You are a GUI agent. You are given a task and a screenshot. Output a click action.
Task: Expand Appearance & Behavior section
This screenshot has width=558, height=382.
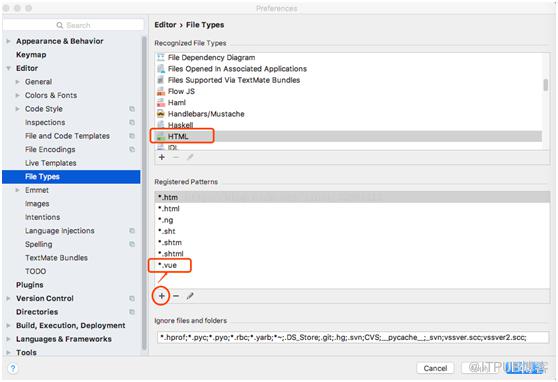pos(8,41)
